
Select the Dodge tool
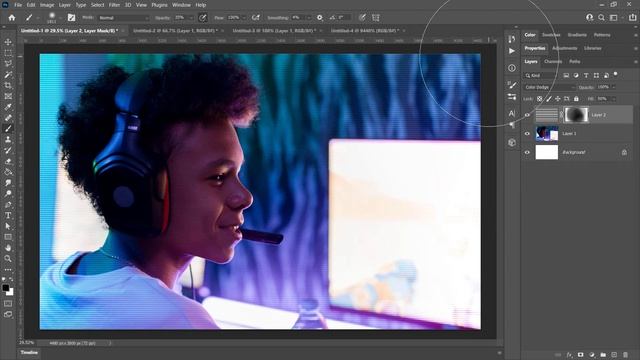click(8, 193)
